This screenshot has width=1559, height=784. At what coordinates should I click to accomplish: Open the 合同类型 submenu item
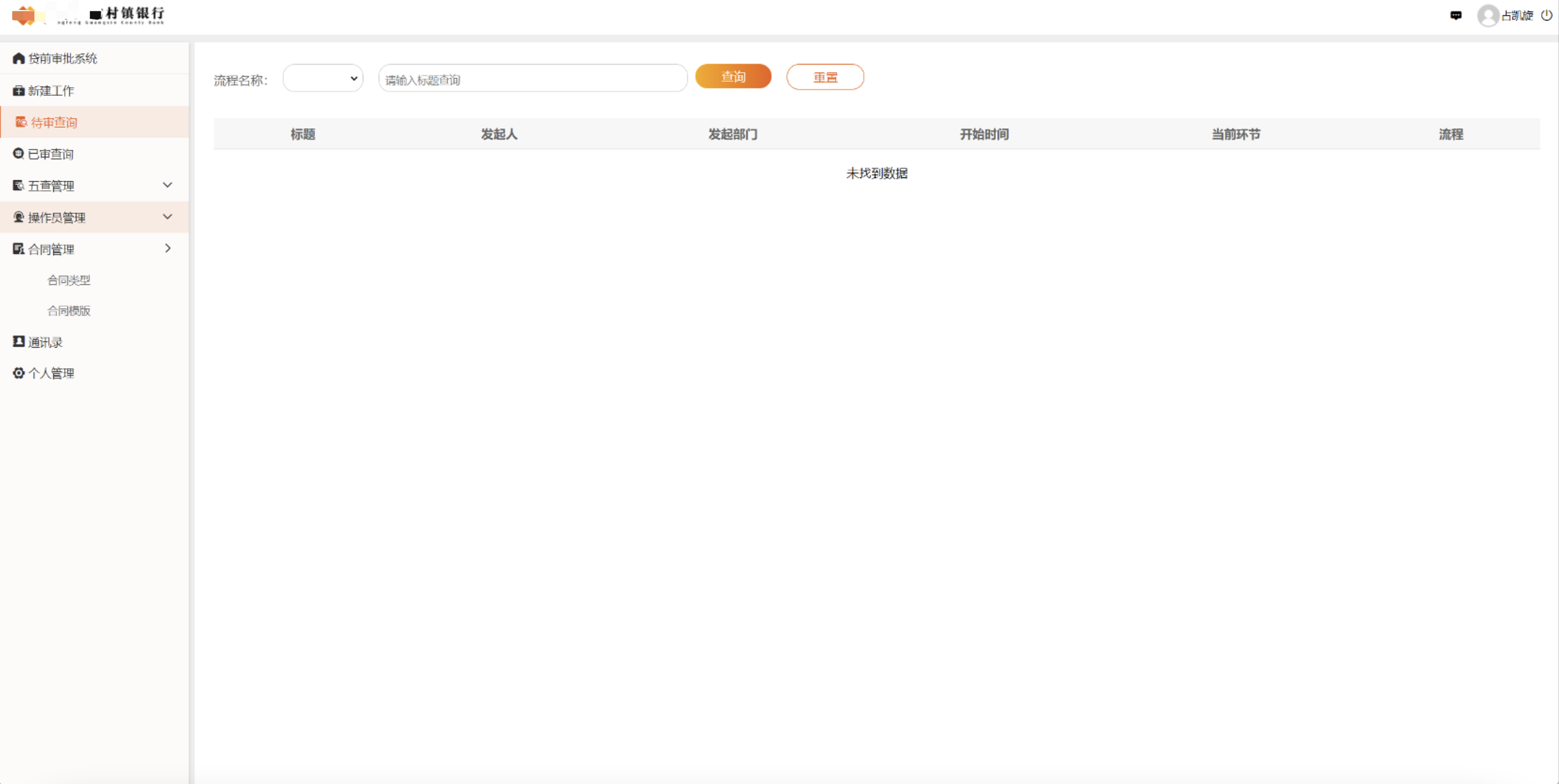(69, 280)
